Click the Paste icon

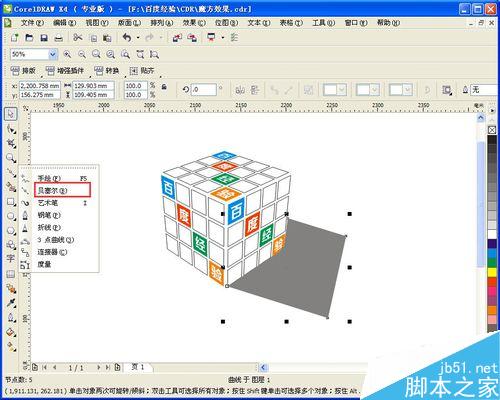107,38
